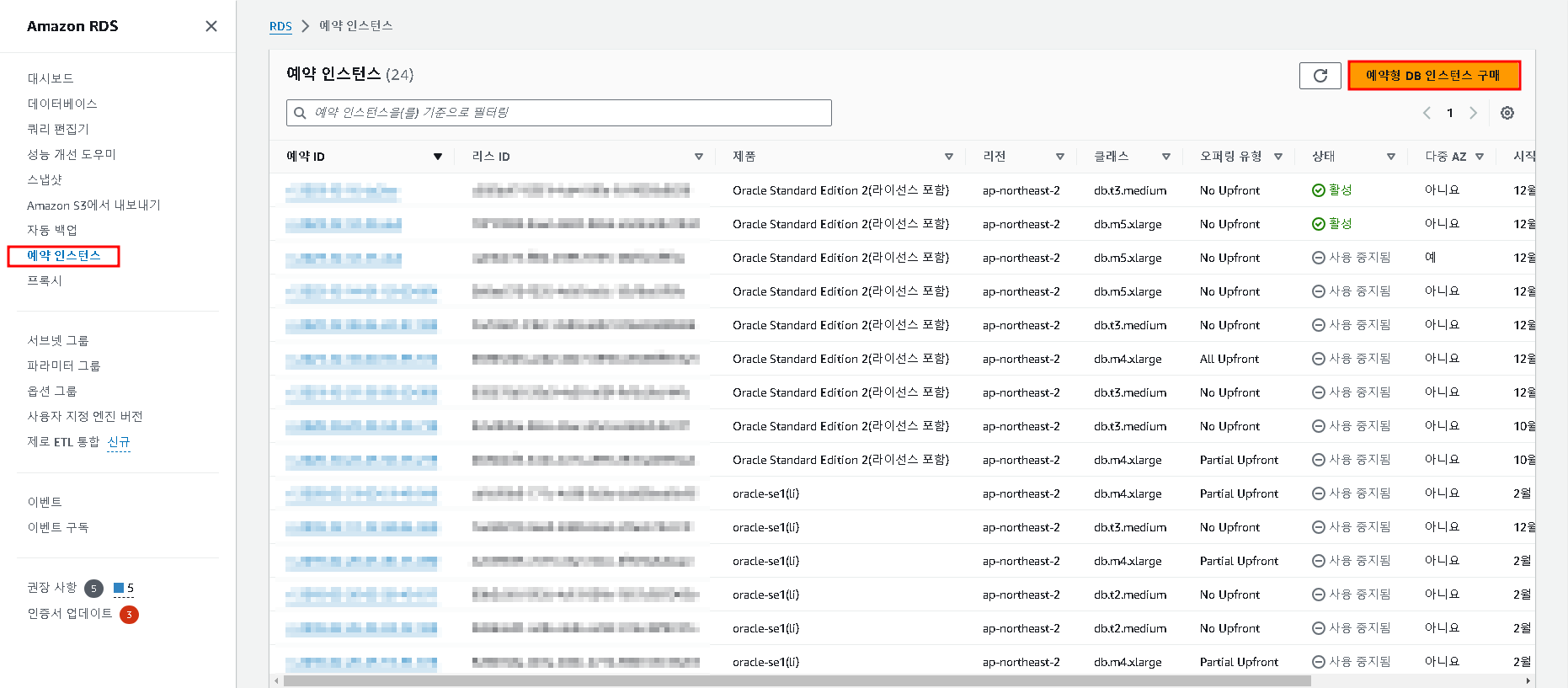Sort by 제품 column arrow
1568x688 pixels.
(949, 157)
